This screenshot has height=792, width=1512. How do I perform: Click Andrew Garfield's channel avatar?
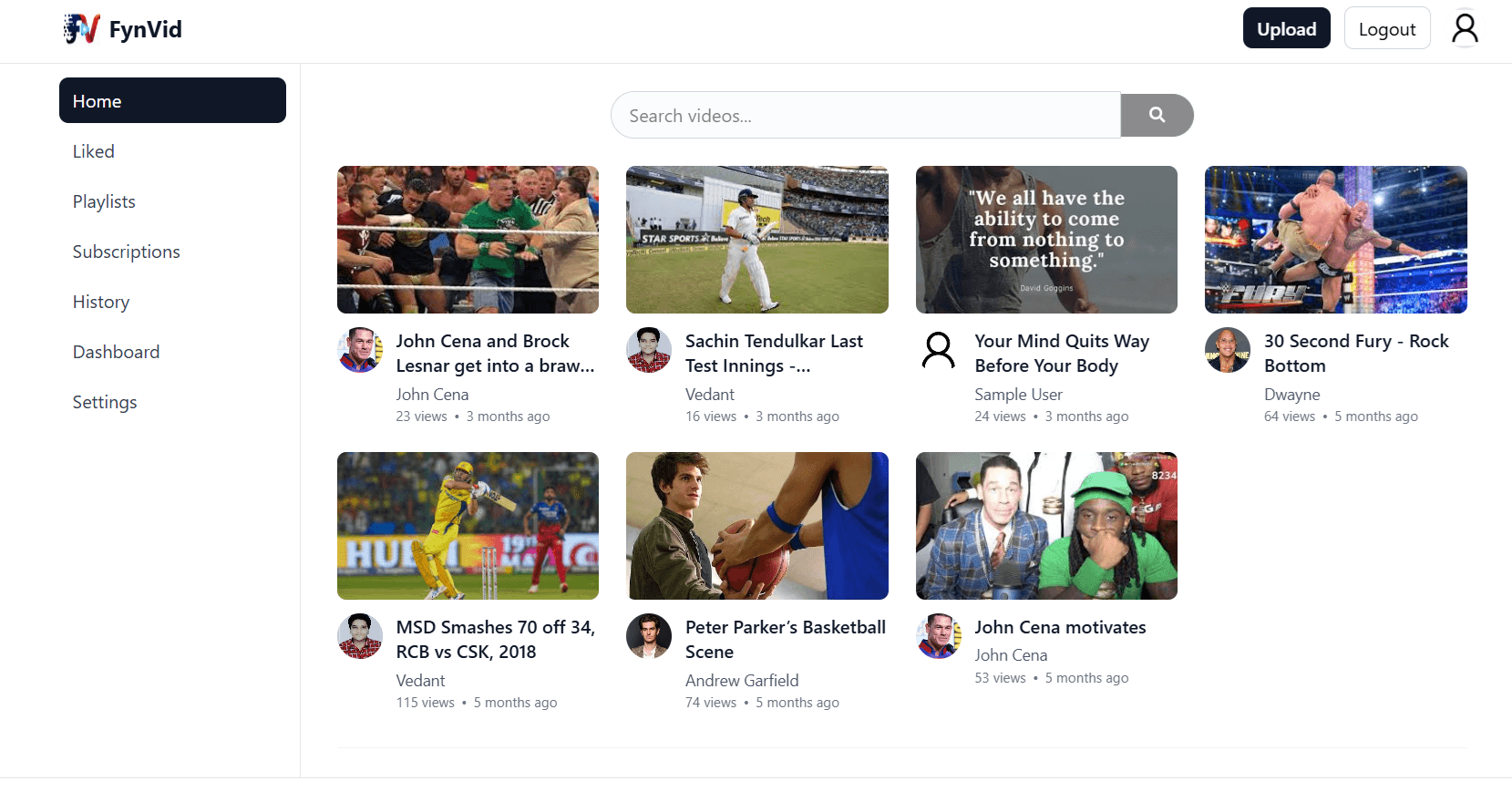tap(649, 636)
